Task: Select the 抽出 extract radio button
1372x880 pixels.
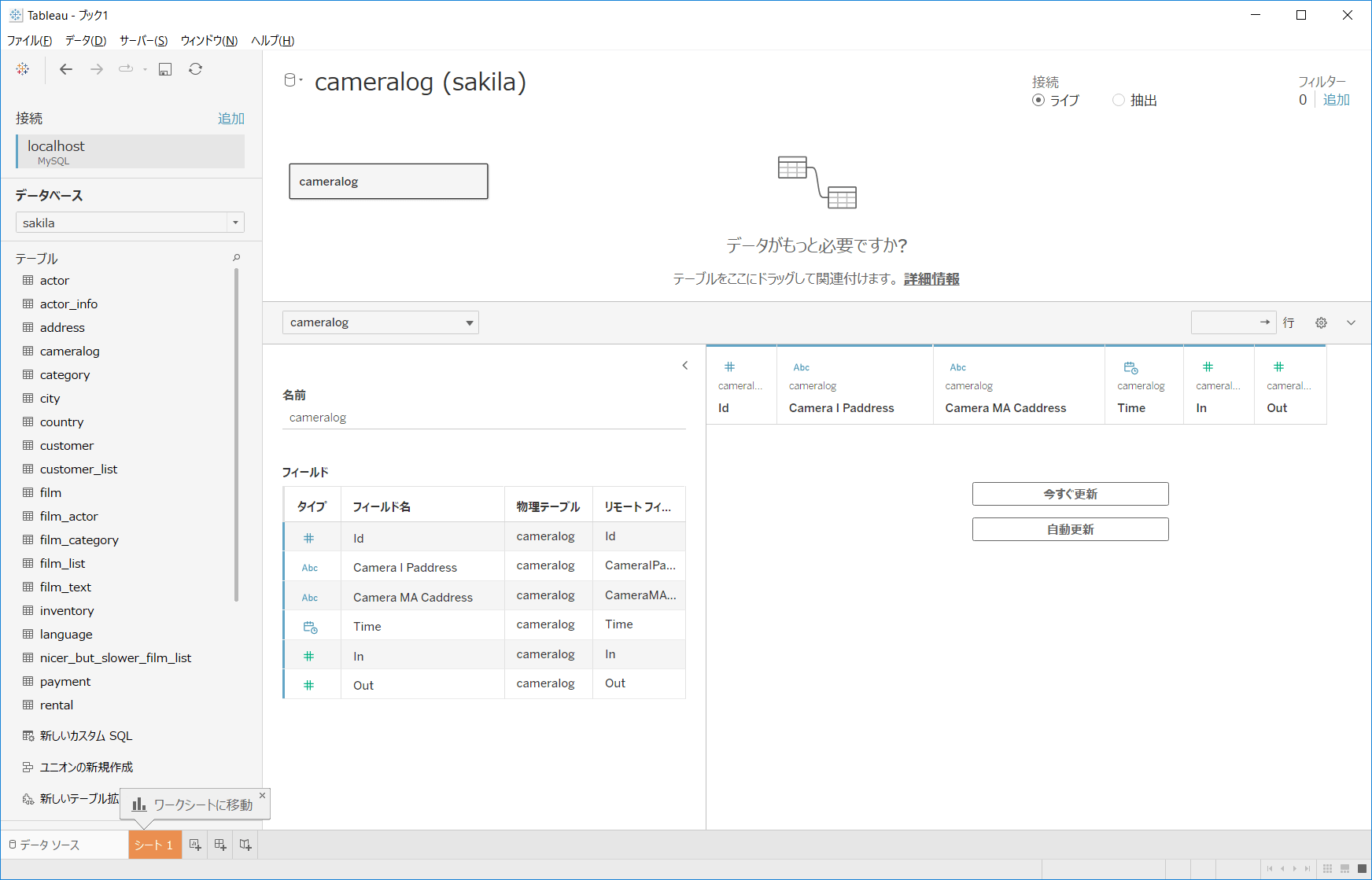Action: point(1118,100)
